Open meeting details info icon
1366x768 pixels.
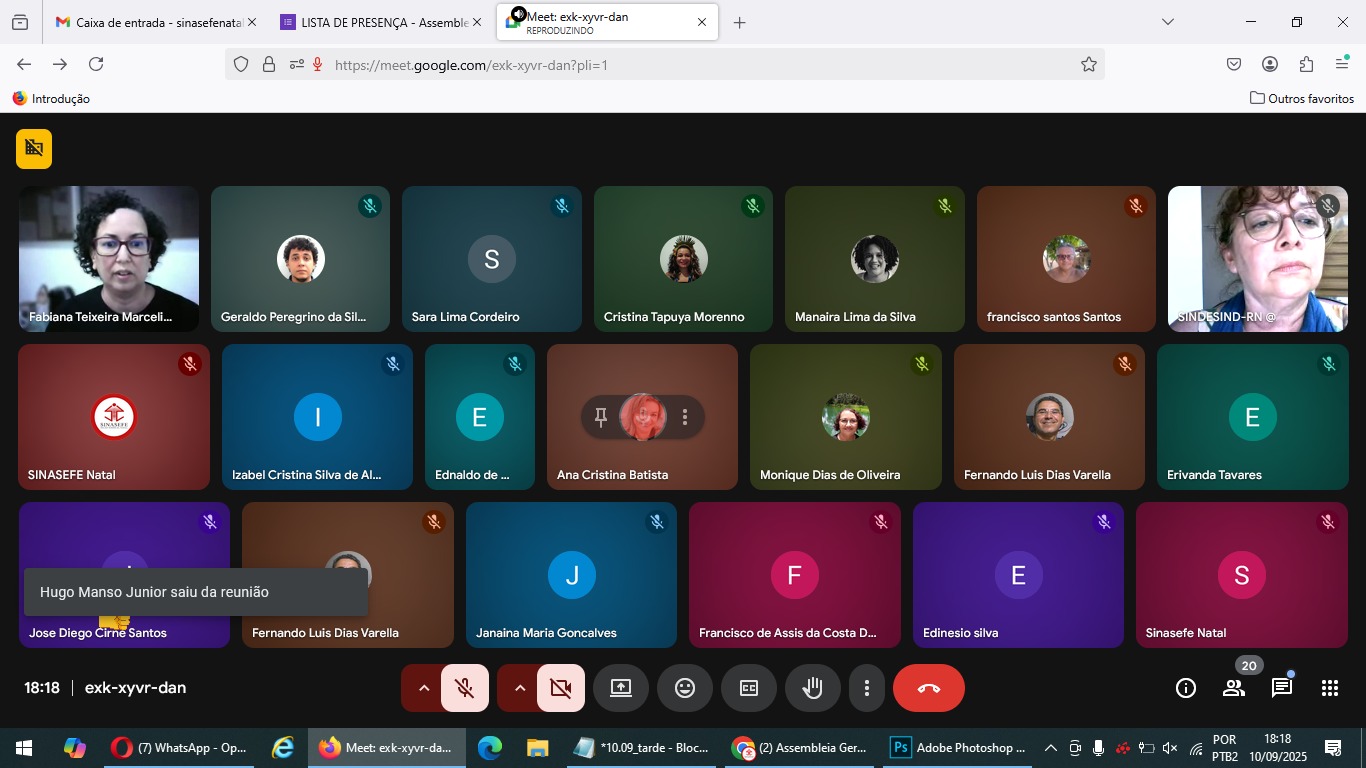(1186, 688)
